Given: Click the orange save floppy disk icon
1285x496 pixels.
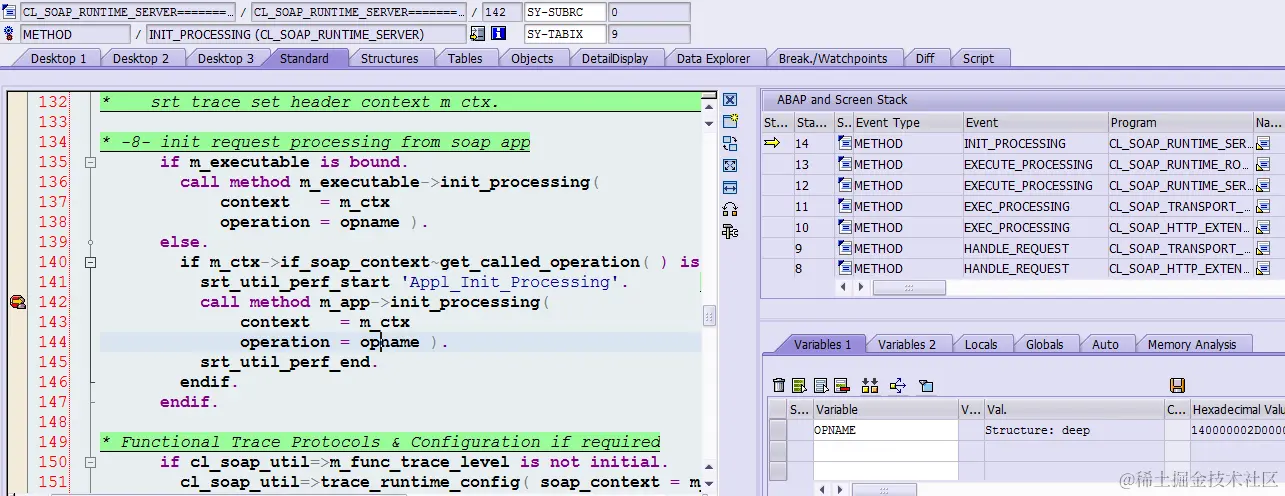Looking at the screenshot, I should [1177, 386].
